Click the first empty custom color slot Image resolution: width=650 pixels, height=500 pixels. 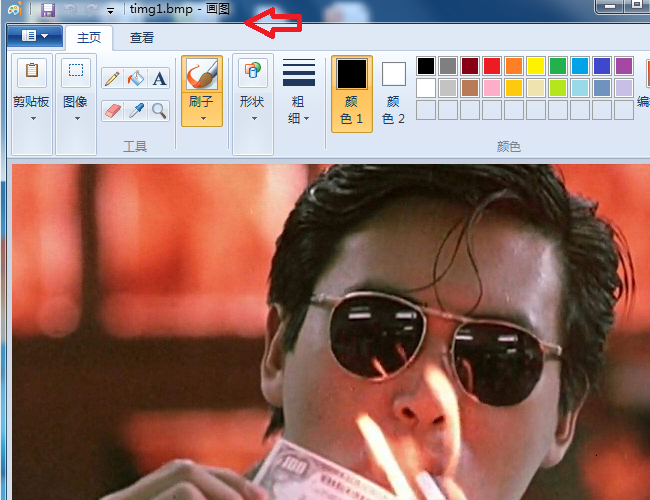click(426, 110)
